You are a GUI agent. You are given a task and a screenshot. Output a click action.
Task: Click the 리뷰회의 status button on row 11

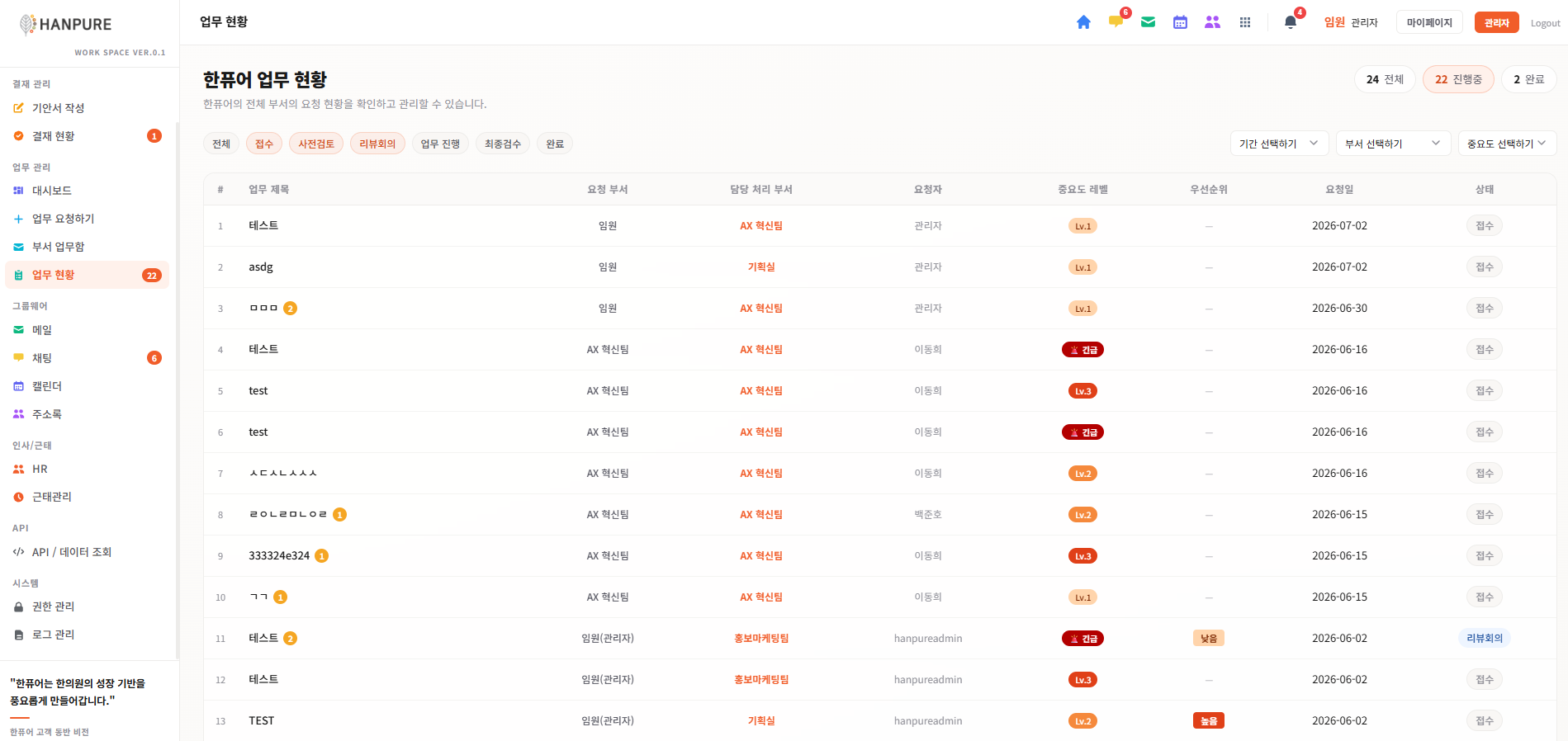[x=1484, y=639]
